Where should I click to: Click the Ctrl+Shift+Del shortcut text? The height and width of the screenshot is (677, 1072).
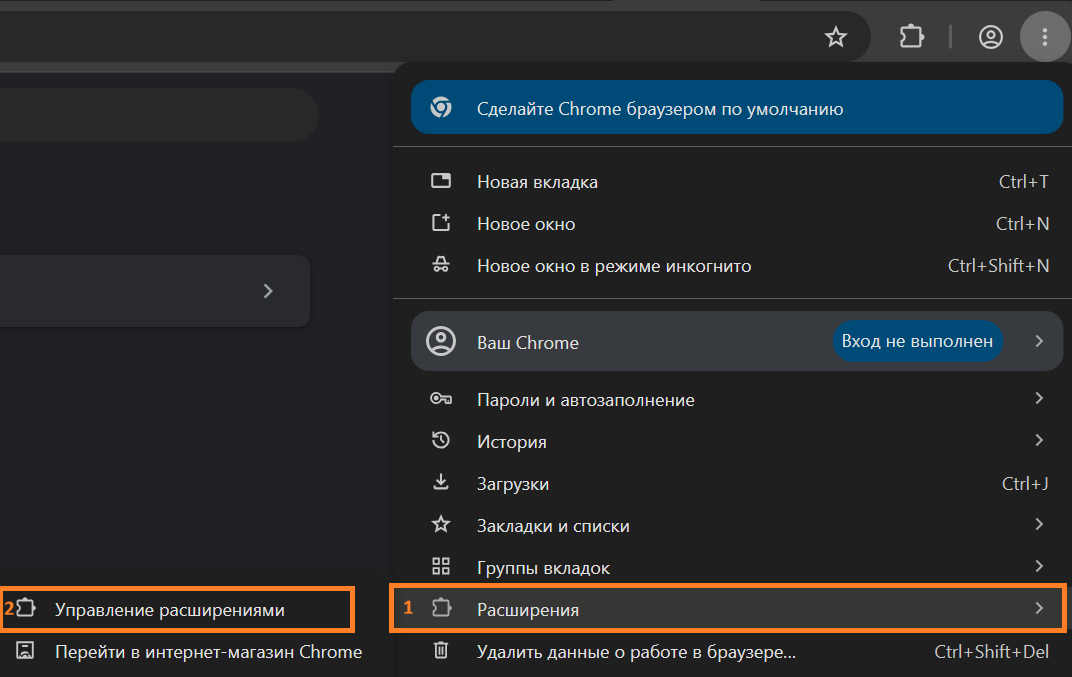click(x=991, y=651)
